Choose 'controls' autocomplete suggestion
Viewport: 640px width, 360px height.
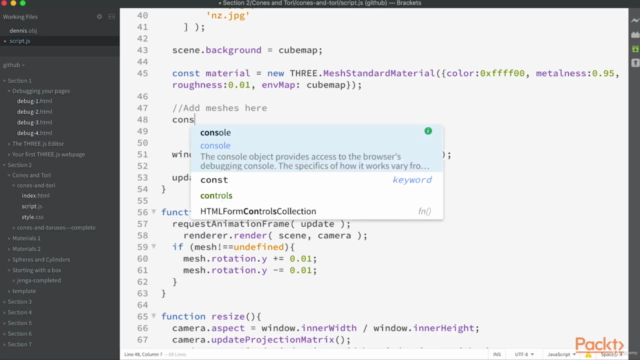(x=317, y=196)
